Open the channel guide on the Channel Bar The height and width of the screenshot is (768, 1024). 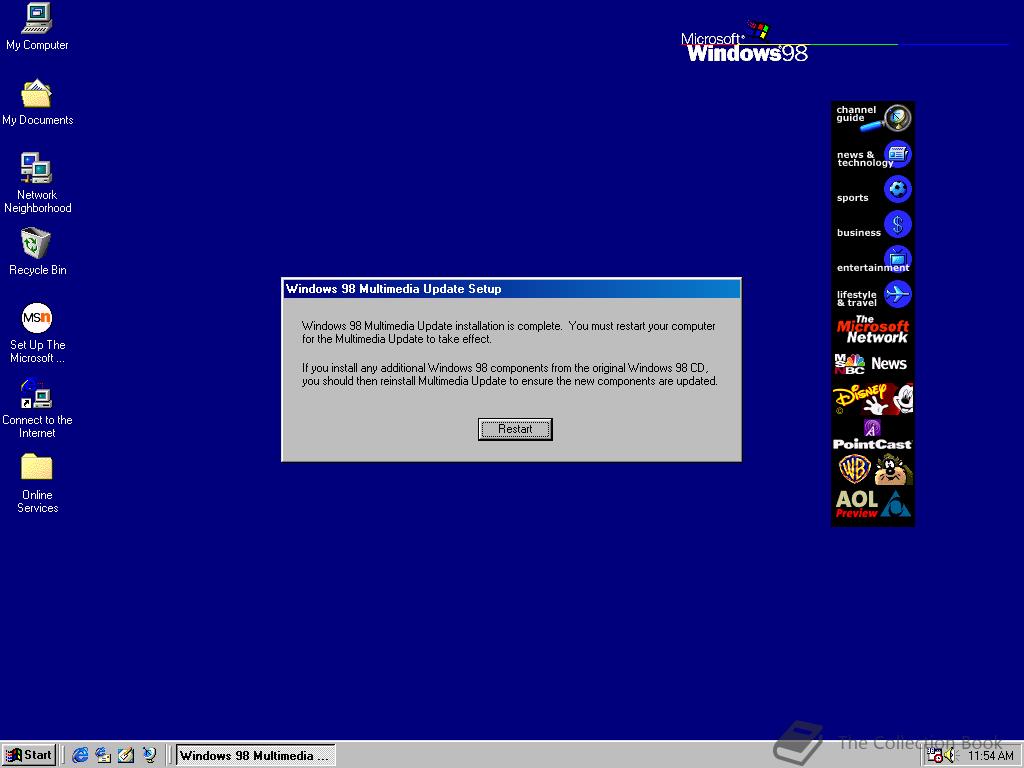click(872, 118)
